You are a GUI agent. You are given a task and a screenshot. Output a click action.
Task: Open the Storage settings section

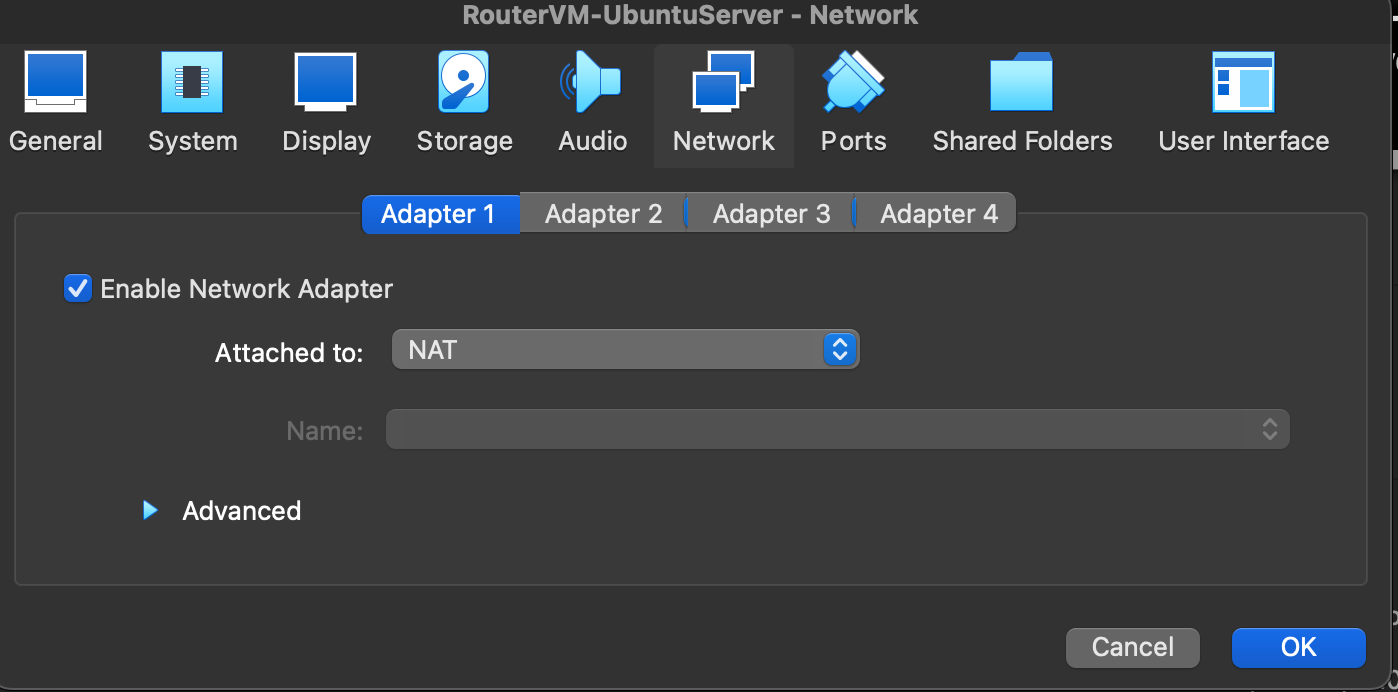point(464,105)
